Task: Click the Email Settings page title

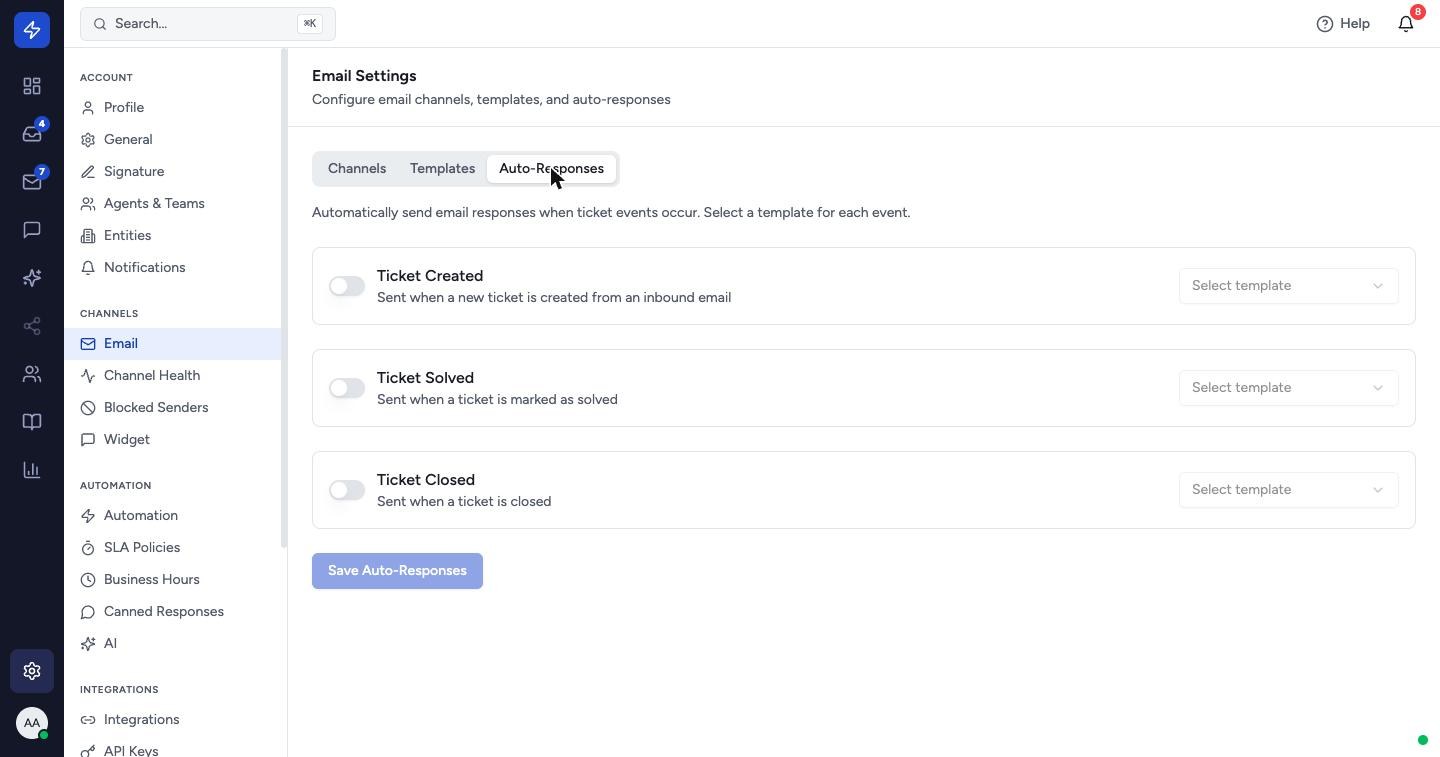Action: point(364,76)
